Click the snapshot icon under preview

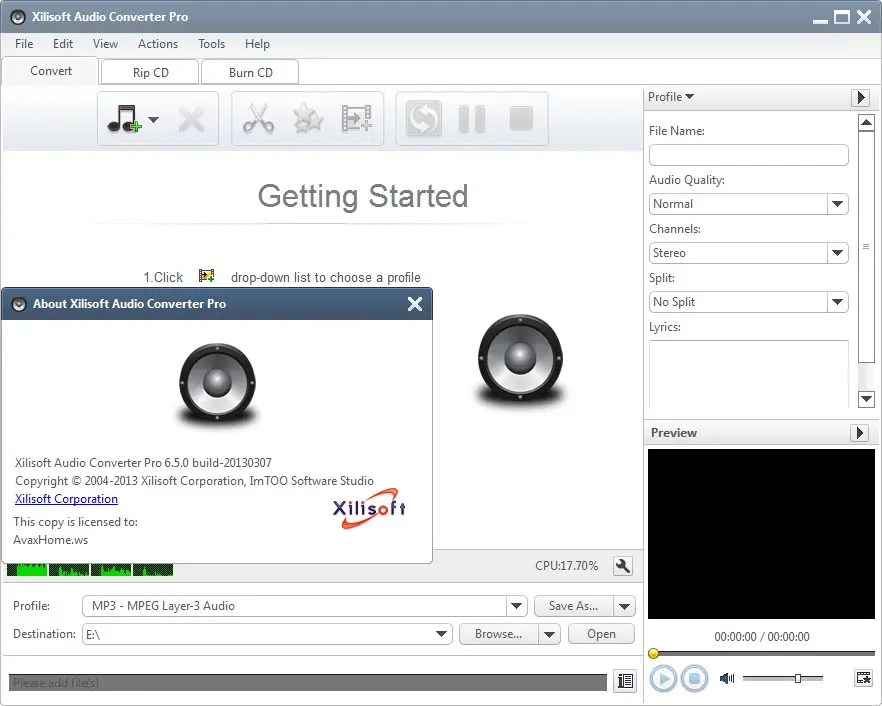coord(863,678)
